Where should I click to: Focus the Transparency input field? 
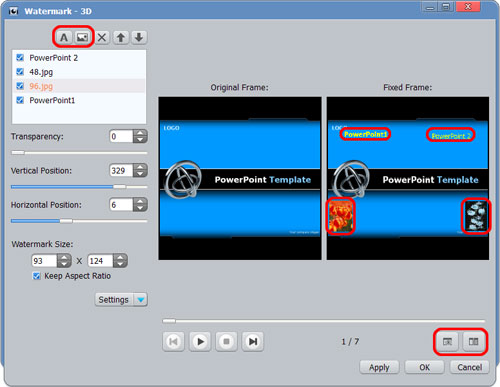122,136
